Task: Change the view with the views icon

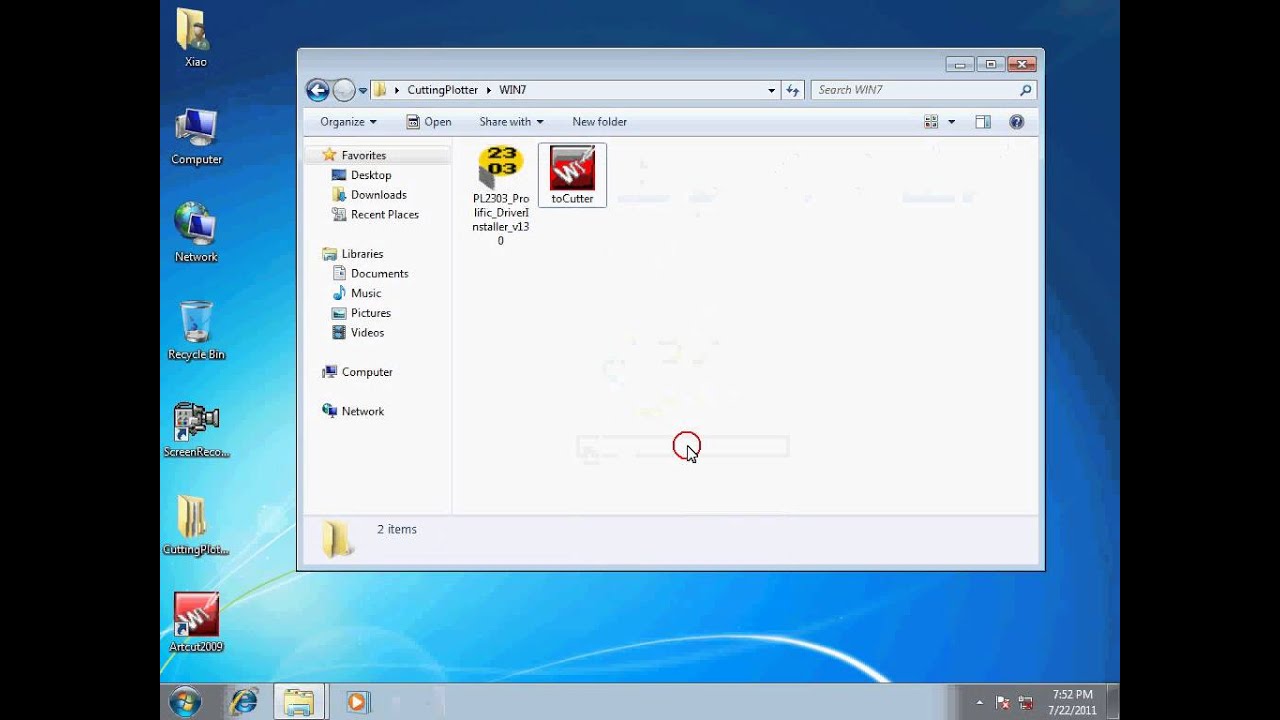Action: [x=931, y=122]
